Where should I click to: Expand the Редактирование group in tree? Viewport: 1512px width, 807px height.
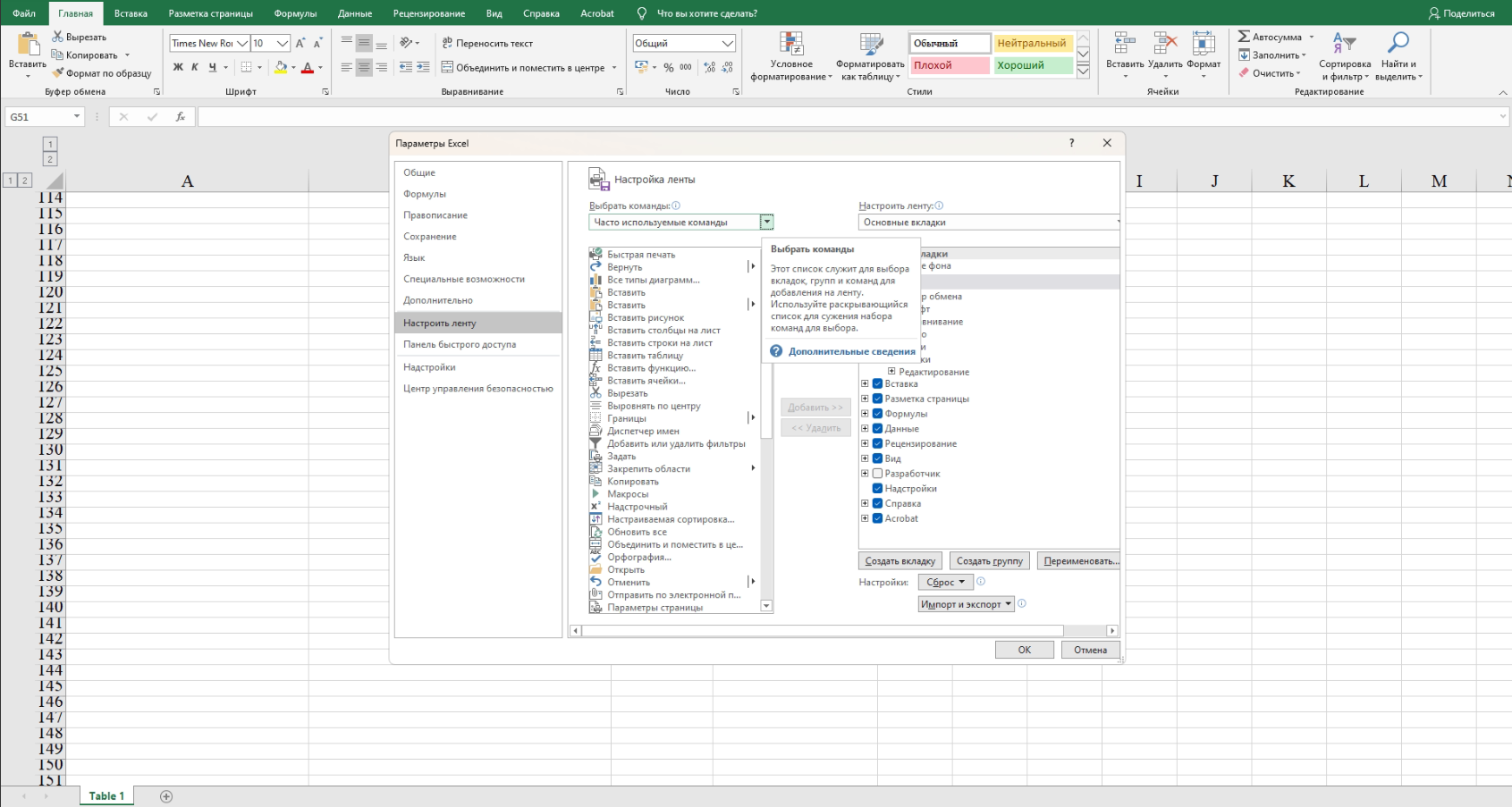click(x=891, y=372)
